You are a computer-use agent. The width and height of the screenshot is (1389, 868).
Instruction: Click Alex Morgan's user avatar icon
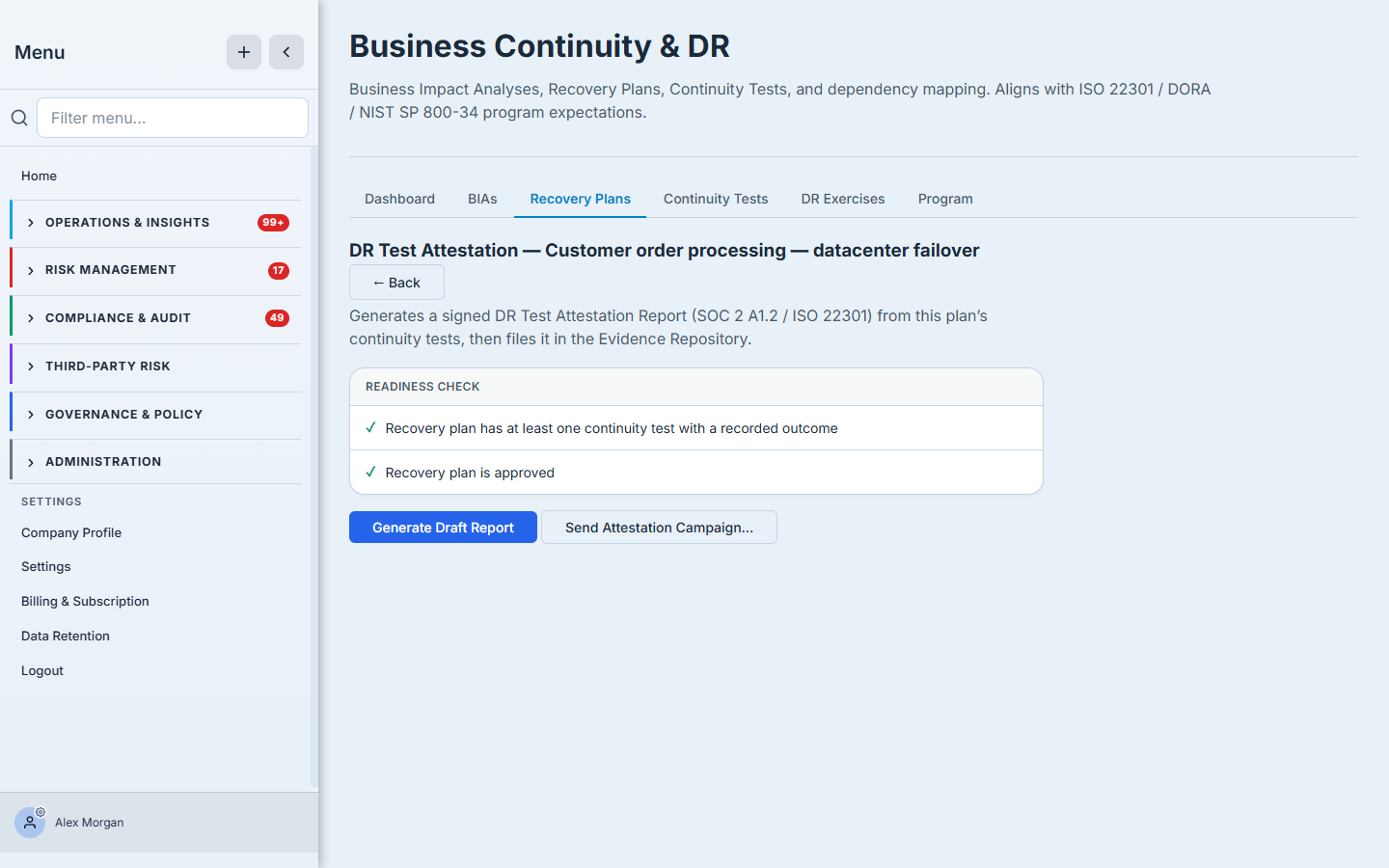coord(30,823)
